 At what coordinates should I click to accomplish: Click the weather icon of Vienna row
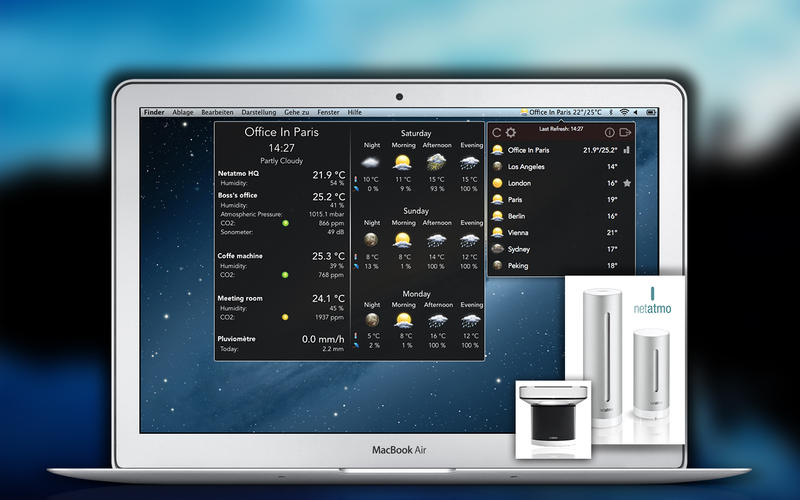coord(497,233)
